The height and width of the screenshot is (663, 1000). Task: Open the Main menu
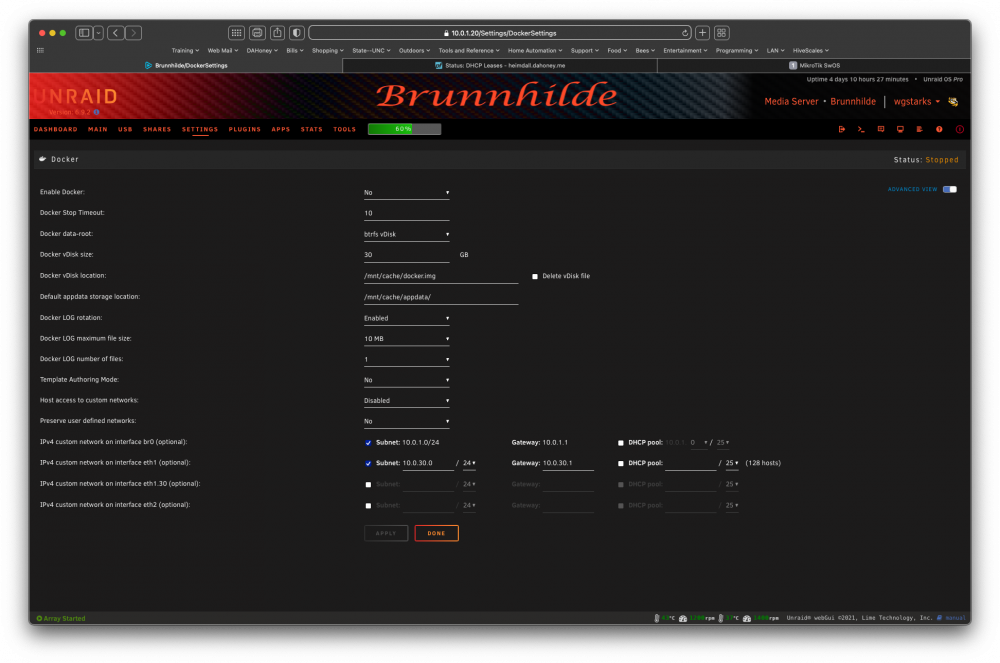[x=98, y=129]
